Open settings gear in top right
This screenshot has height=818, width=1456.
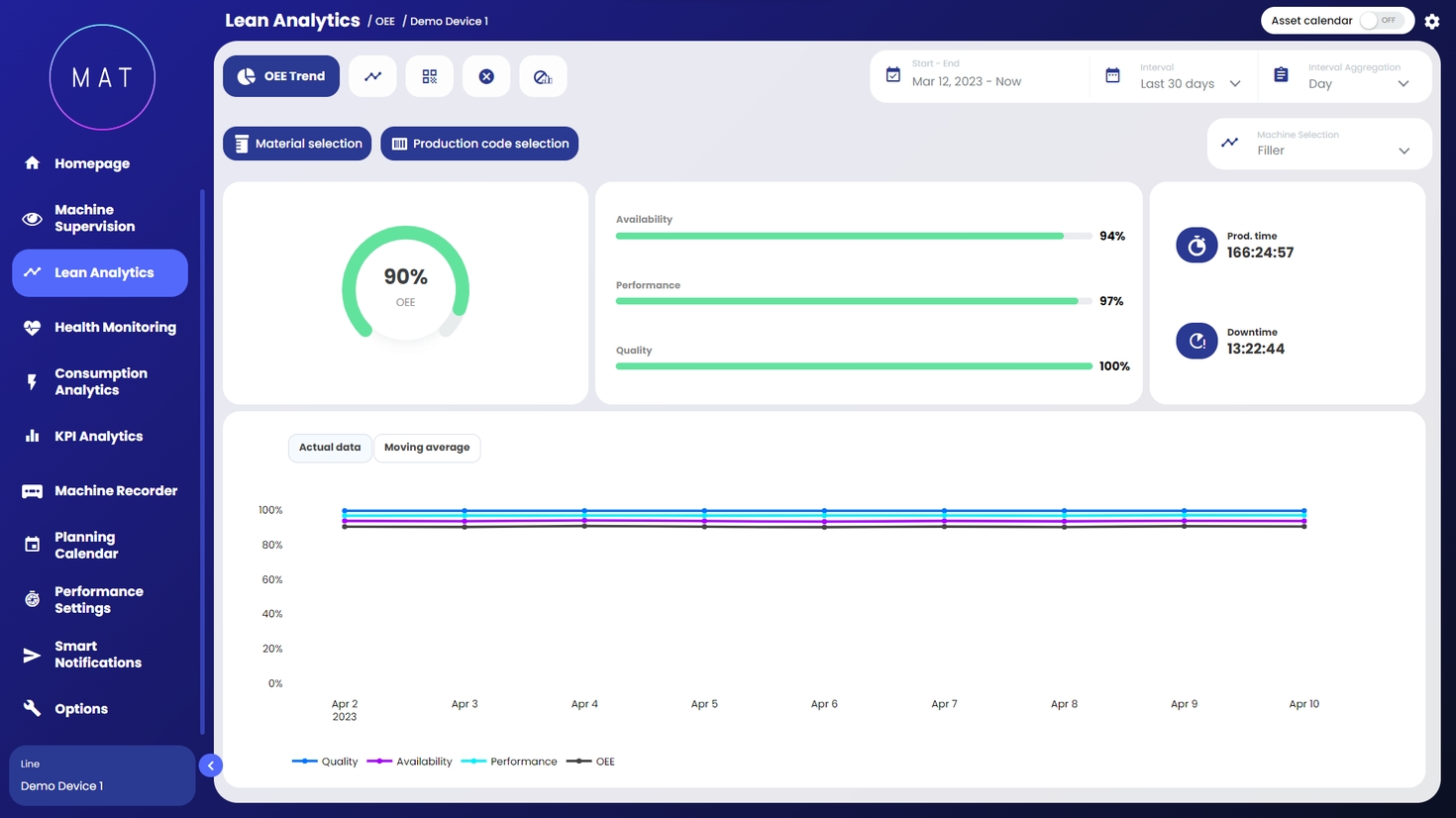(x=1431, y=21)
